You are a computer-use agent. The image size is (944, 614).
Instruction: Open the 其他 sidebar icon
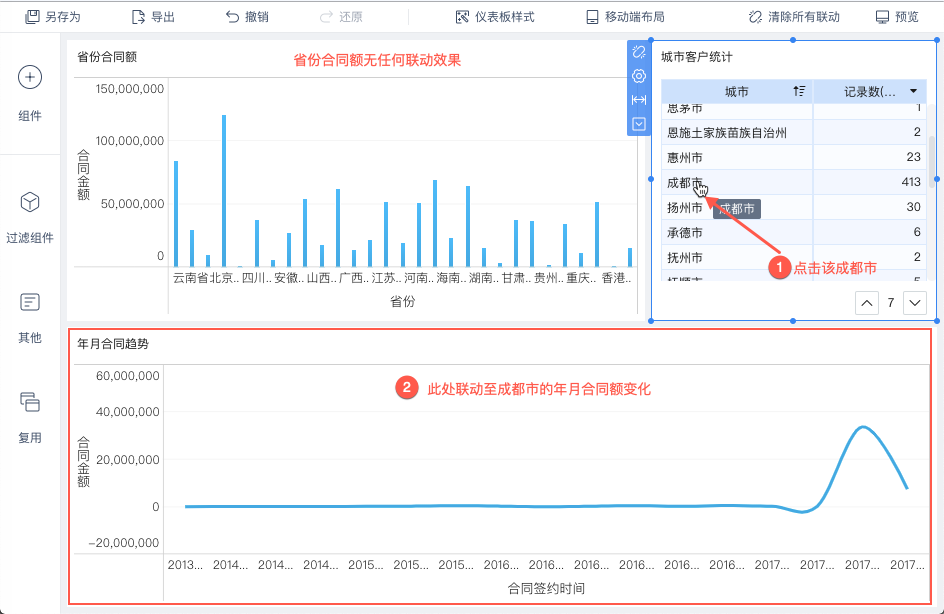tap(30, 302)
